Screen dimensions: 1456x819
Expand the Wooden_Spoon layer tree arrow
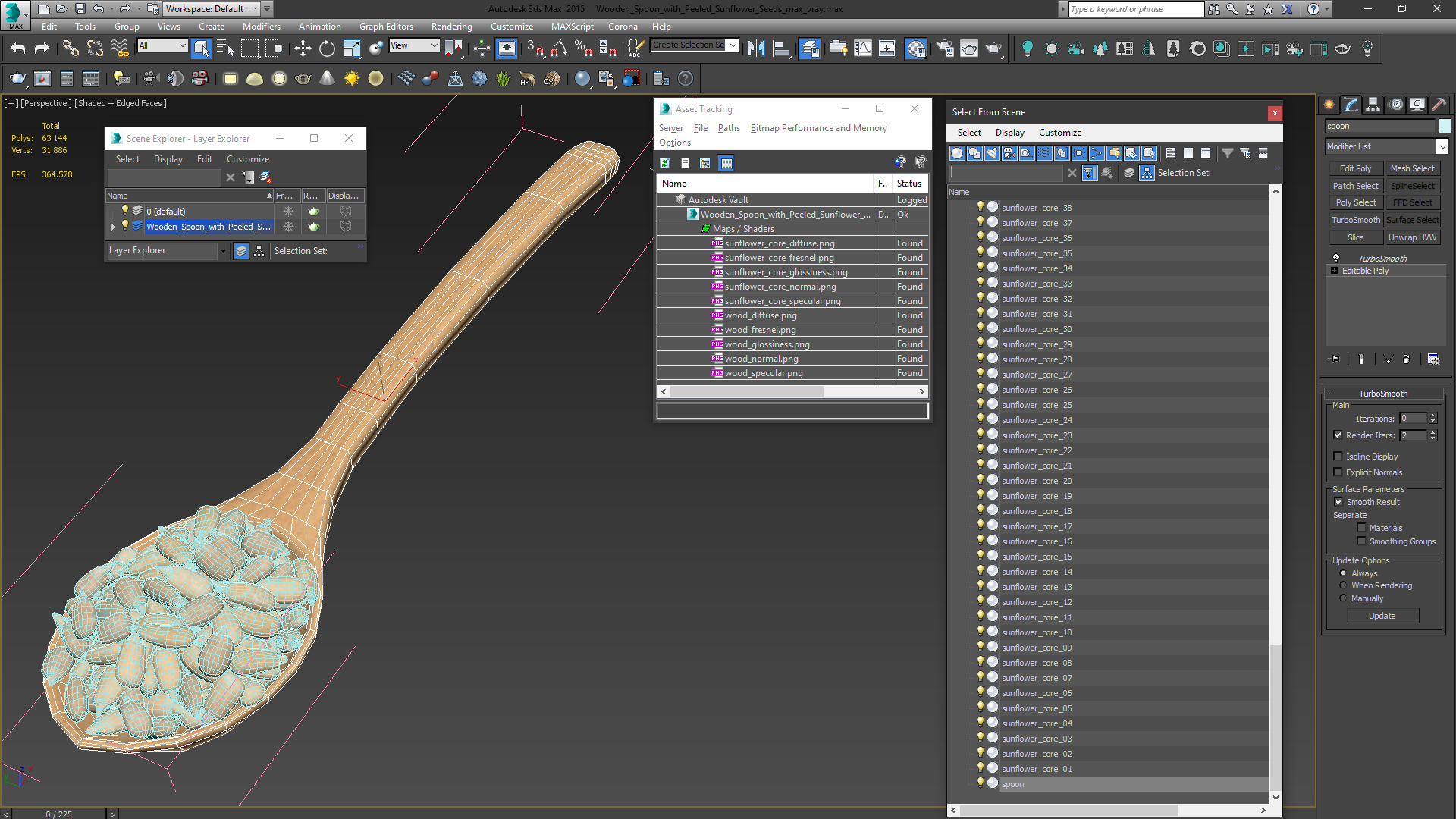113,227
